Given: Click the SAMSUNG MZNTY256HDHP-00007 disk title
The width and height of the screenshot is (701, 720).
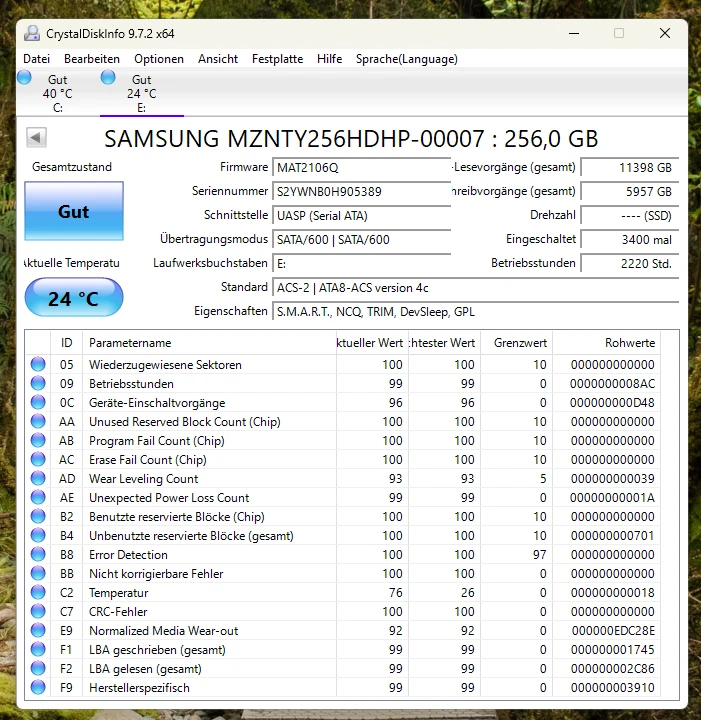Looking at the screenshot, I should (x=351, y=138).
